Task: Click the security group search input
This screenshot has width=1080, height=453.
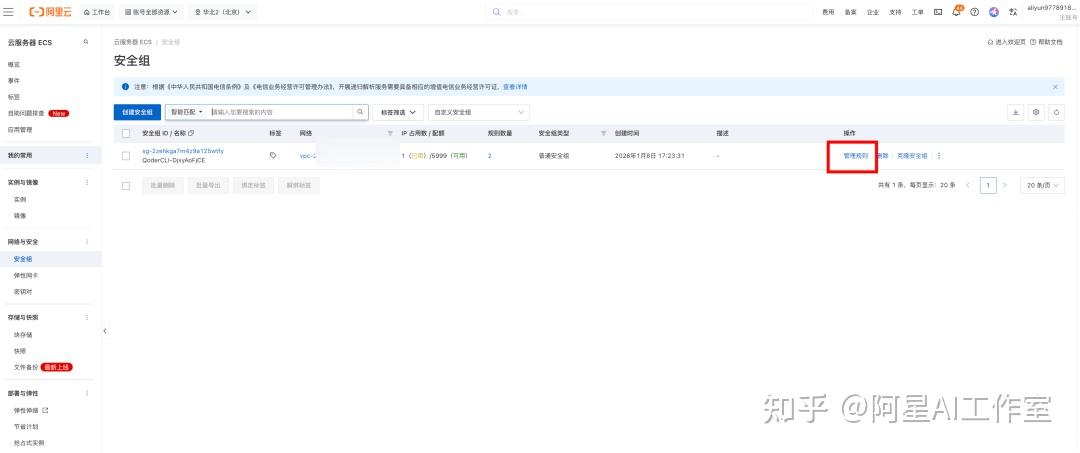Action: pyautogui.click(x=281, y=112)
